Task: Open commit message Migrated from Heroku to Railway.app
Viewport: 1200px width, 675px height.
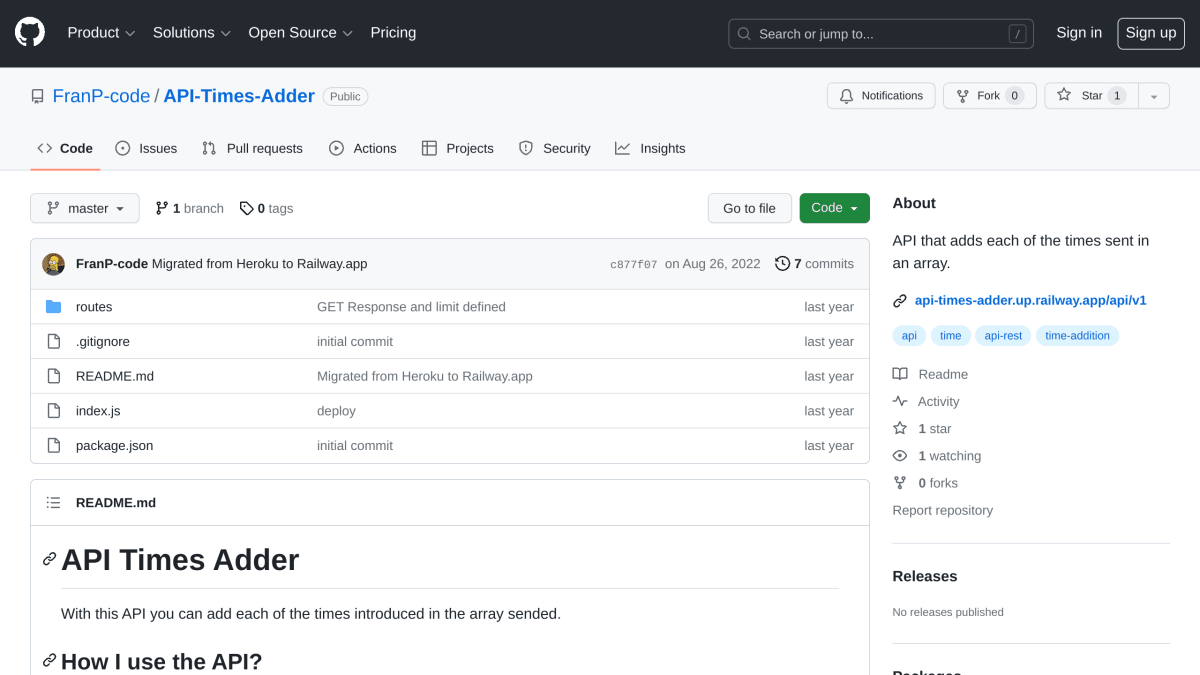Action: 260,264
